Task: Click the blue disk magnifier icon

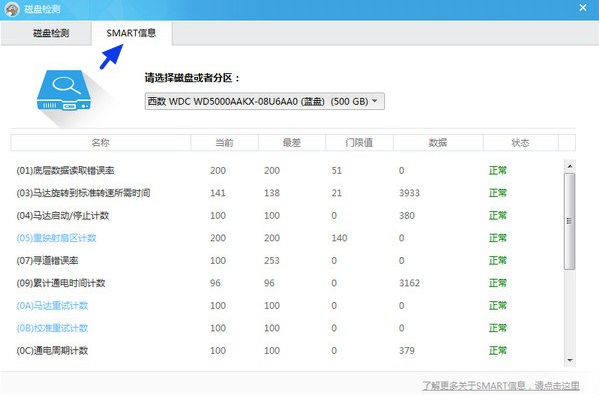Action: tap(64, 91)
